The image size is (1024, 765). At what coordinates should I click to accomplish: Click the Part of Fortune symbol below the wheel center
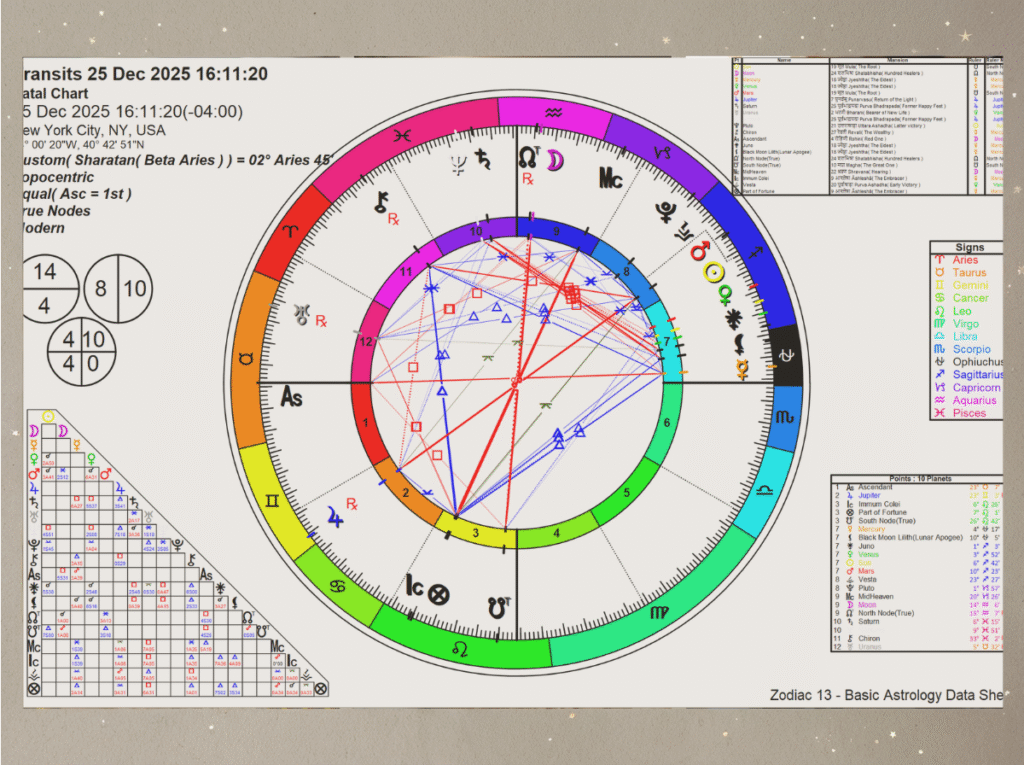point(438,594)
